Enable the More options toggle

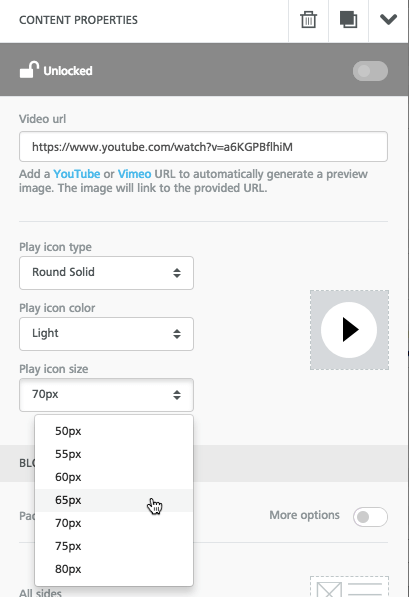pyautogui.click(x=370, y=517)
